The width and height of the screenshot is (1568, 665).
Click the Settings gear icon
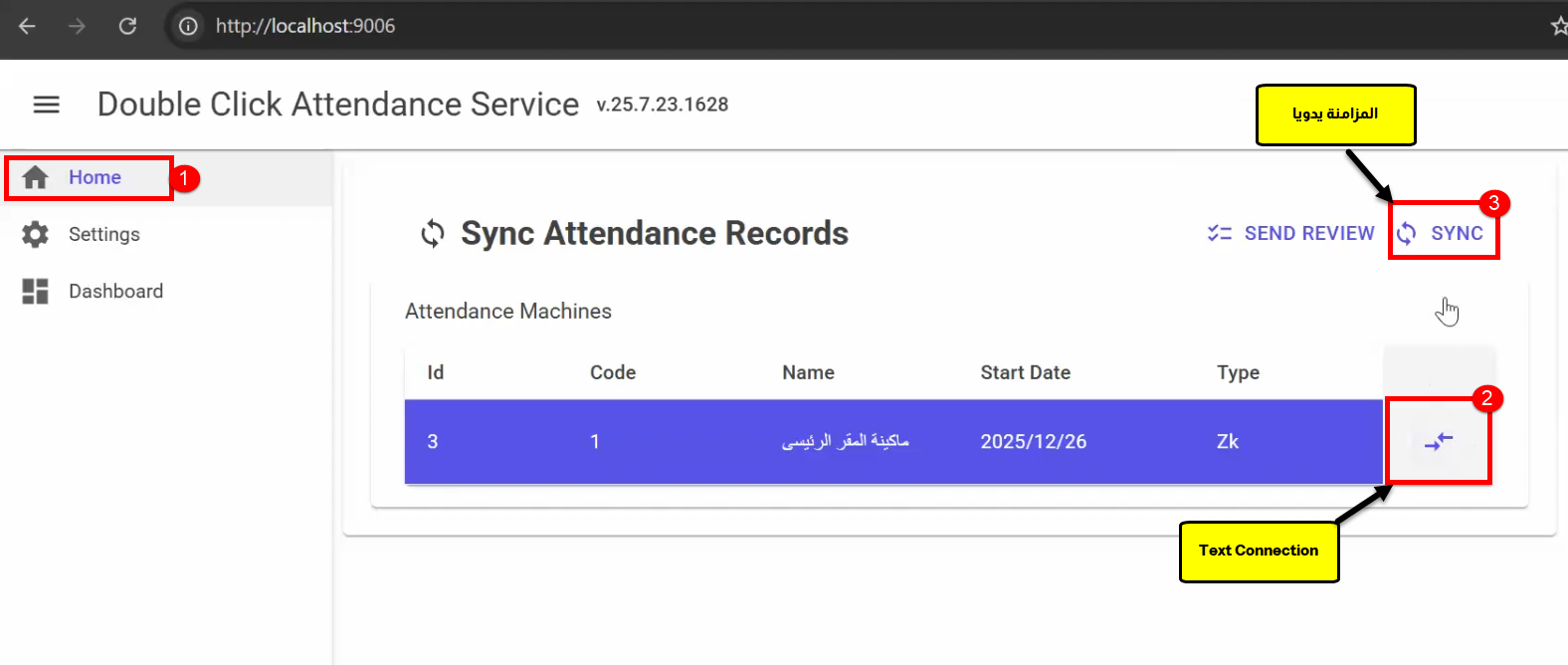(36, 235)
